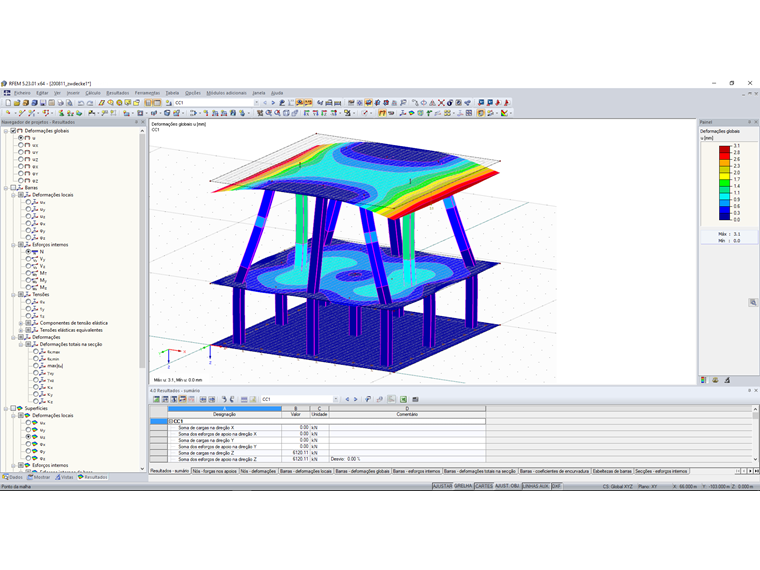Click next arrow in results table toolbar
The image size is (760, 570).
pyautogui.click(x=355, y=399)
